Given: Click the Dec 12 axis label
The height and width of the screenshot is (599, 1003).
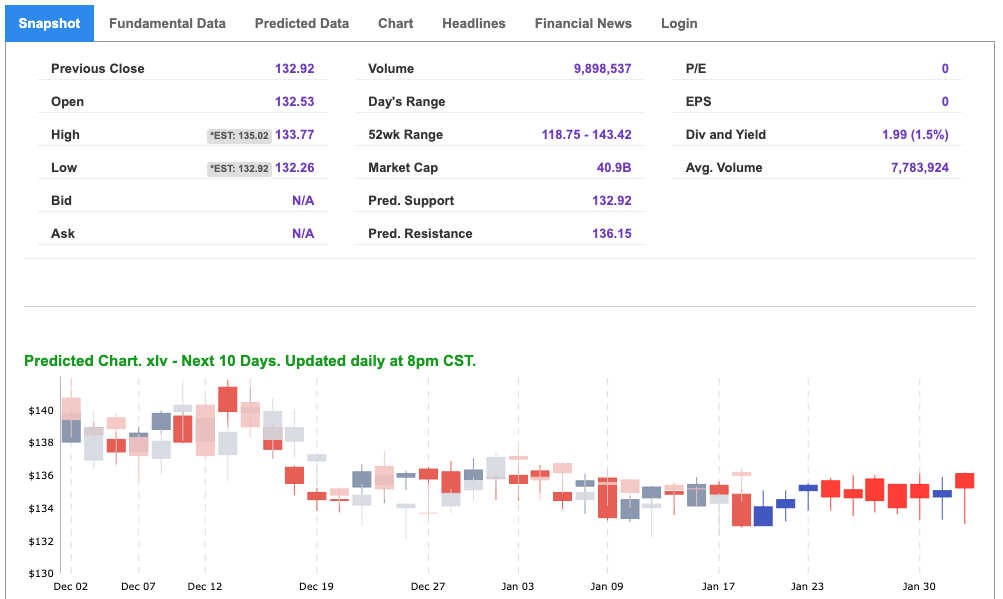Looking at the screenshot, I should [205, 586].
